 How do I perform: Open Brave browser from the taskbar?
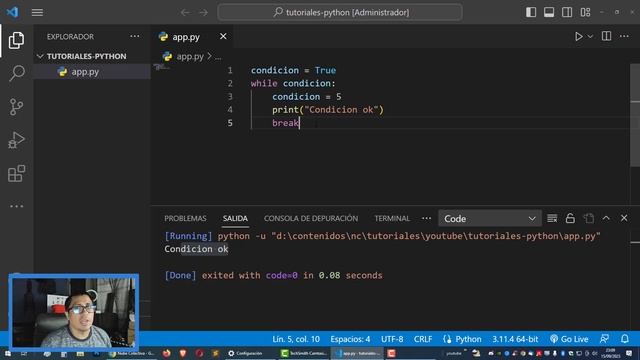182,353
